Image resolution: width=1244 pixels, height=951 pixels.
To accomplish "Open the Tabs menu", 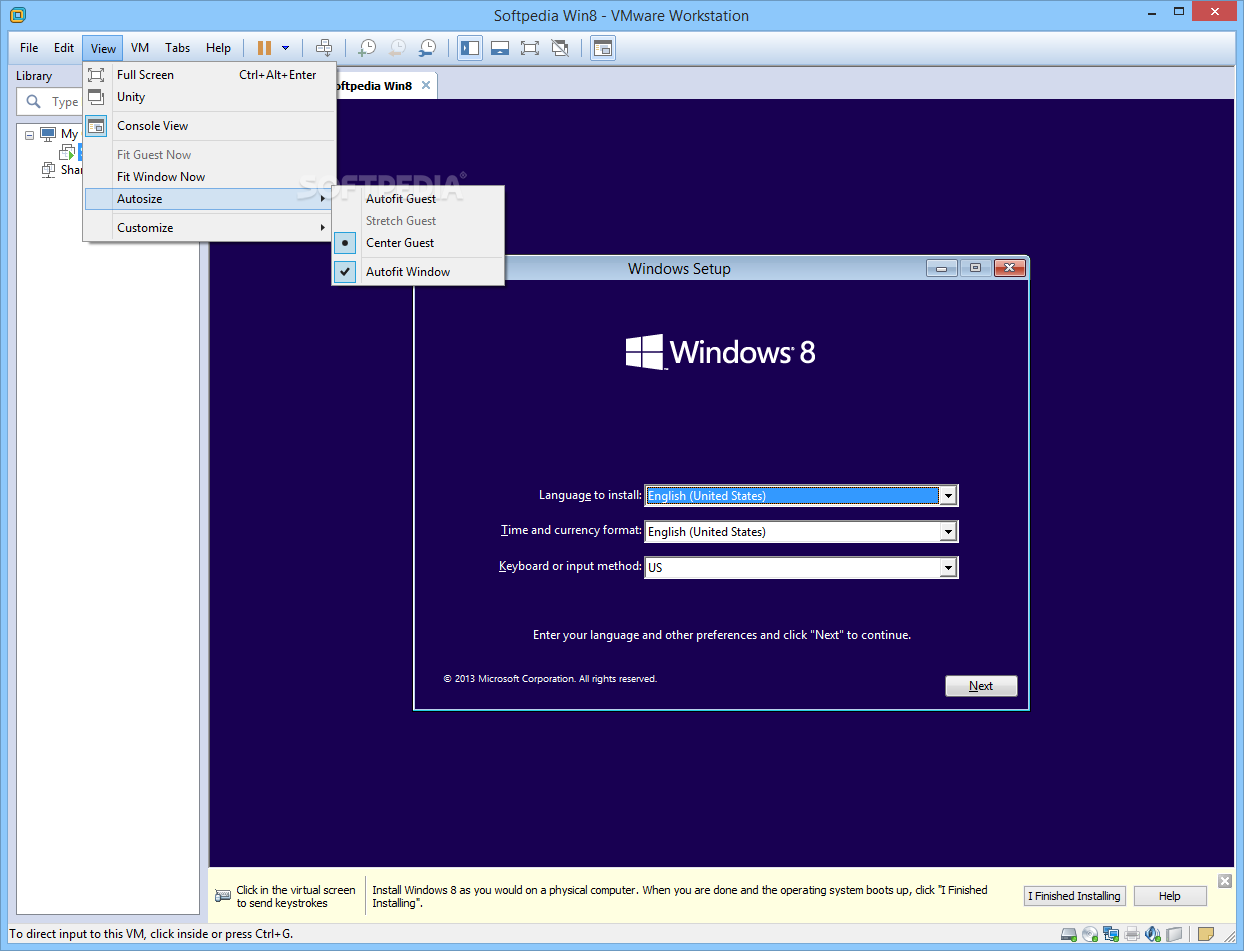I will [x=178, y=48].
